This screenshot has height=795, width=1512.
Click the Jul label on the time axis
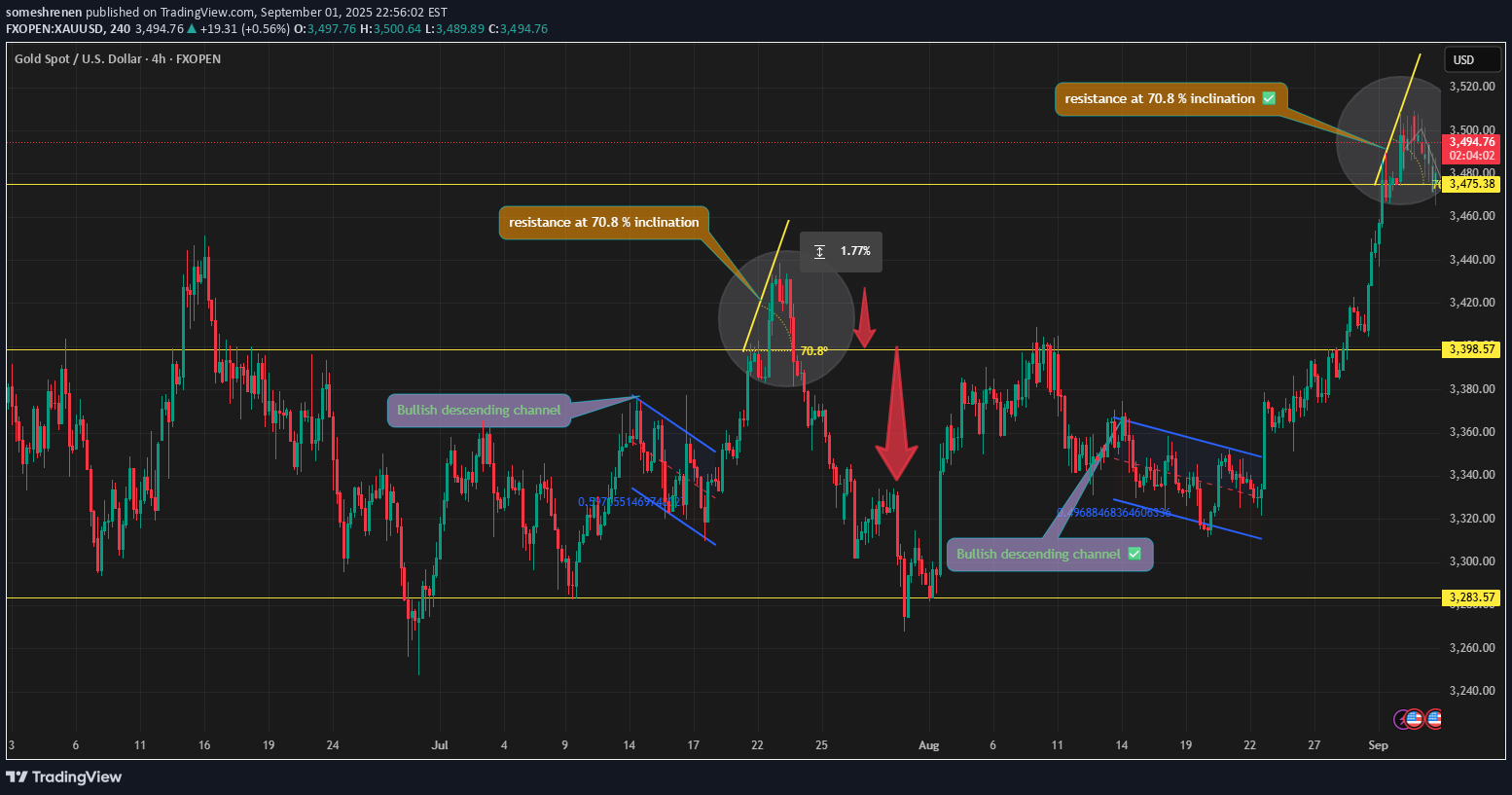[x=440, y=745]
